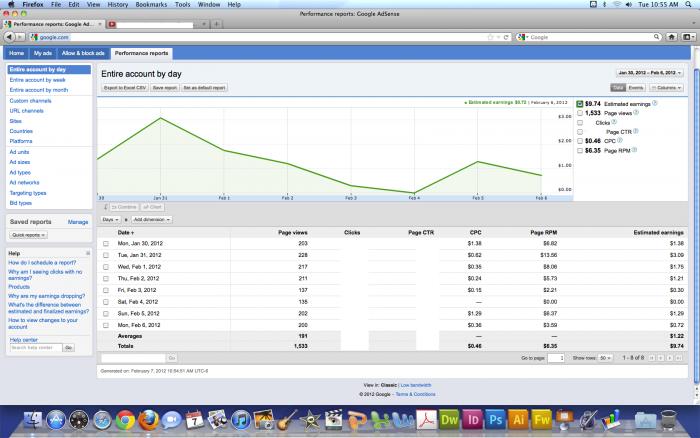The image size is (700, 438).
Task: Select the Mon, Feb 6, 2012 row checkbox
Action: coord(106,325)
